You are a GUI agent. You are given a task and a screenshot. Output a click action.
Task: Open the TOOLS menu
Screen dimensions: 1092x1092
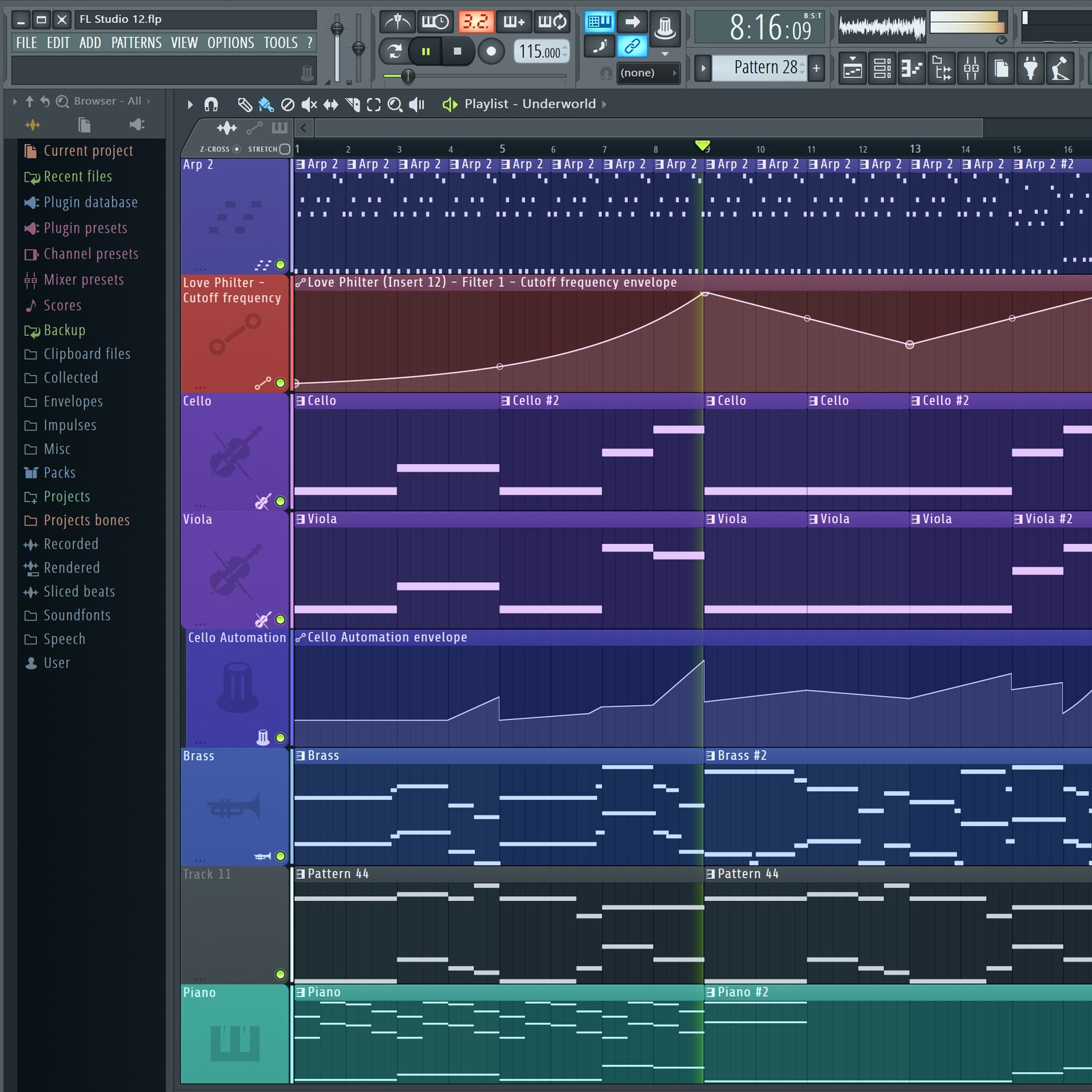(280, 42)
